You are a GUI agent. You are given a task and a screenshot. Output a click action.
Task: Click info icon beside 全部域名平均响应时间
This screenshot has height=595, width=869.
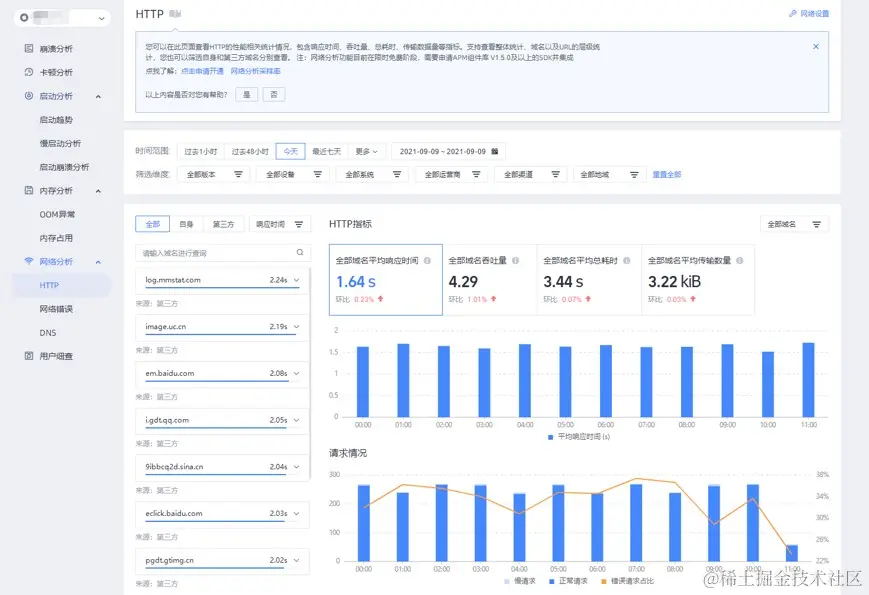click(427, 260)
